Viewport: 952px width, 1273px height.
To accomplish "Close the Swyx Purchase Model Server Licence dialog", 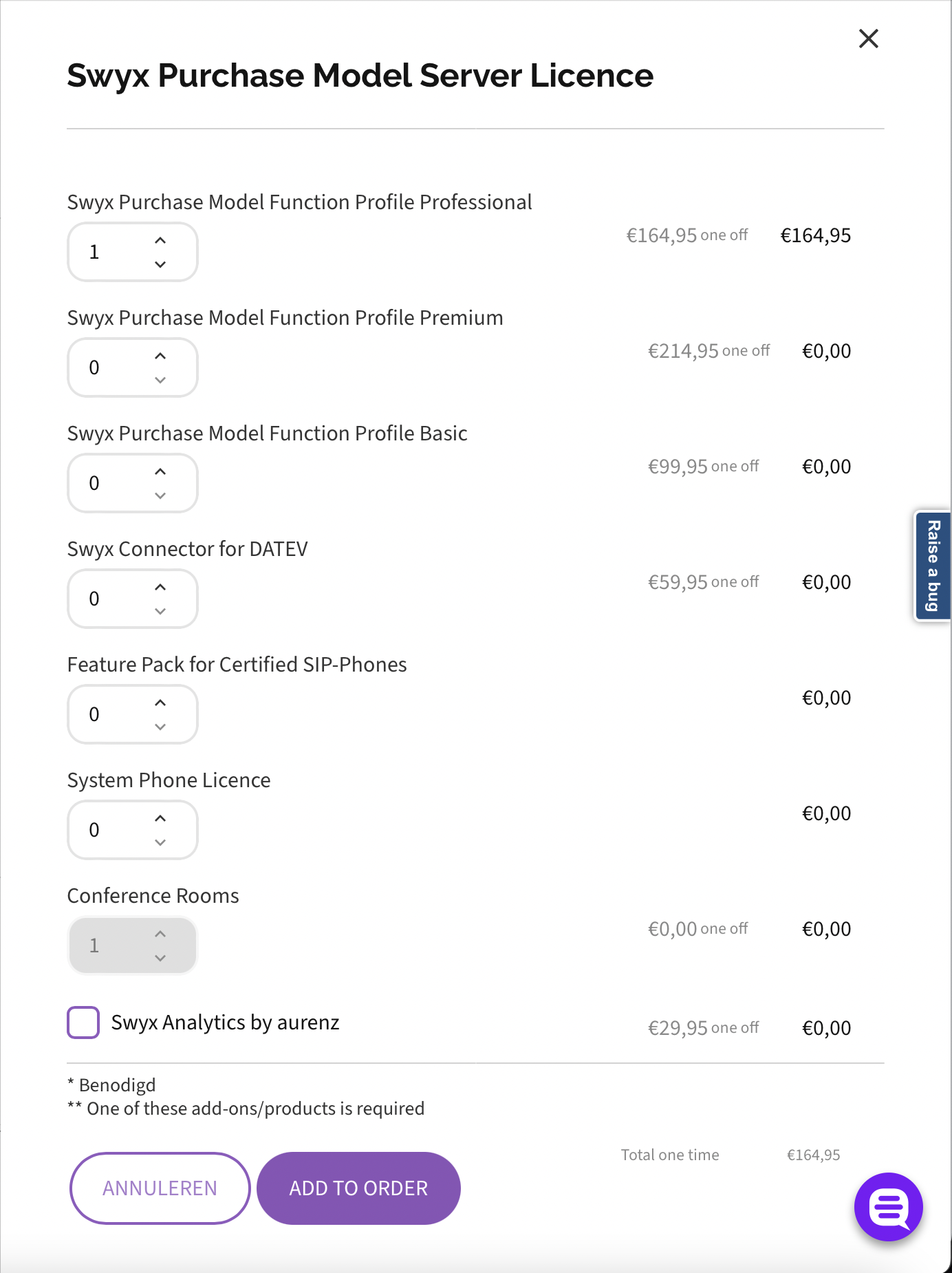I will point(868,39).
